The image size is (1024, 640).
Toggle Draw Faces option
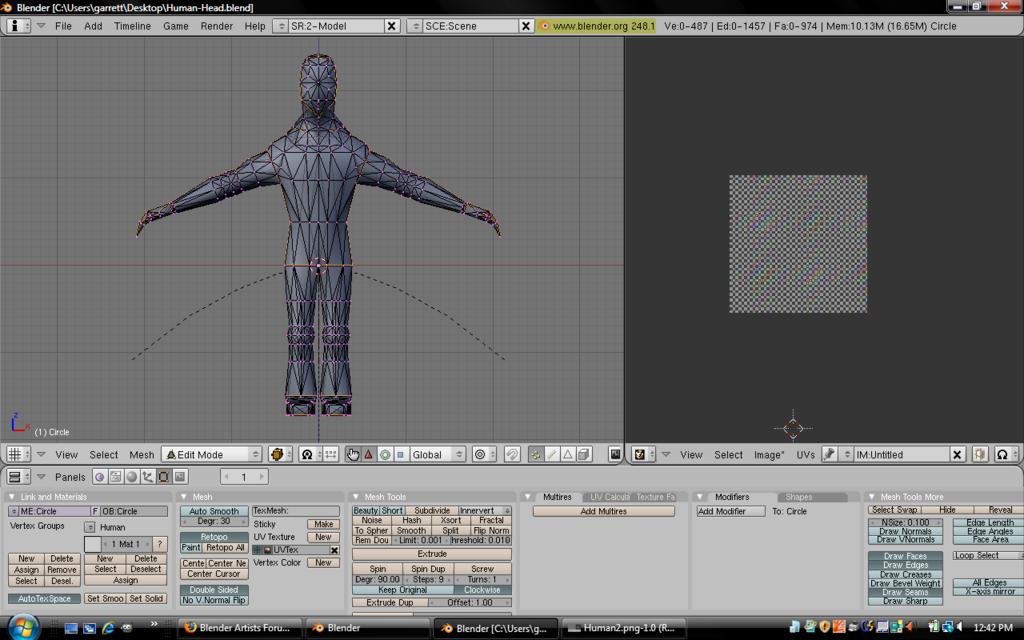click(x=904, y=556)
